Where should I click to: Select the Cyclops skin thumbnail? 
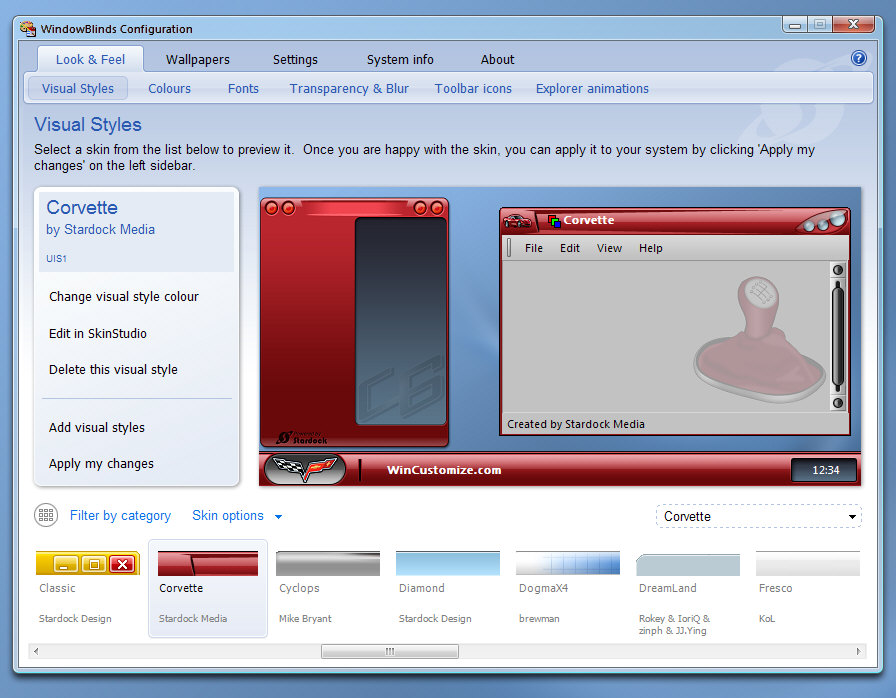click(327, 564)
